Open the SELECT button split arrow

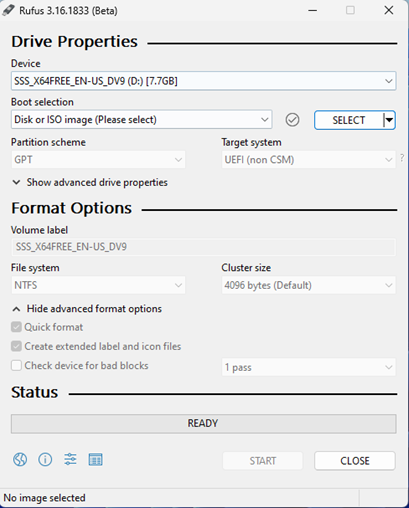[x=389, y=120]
